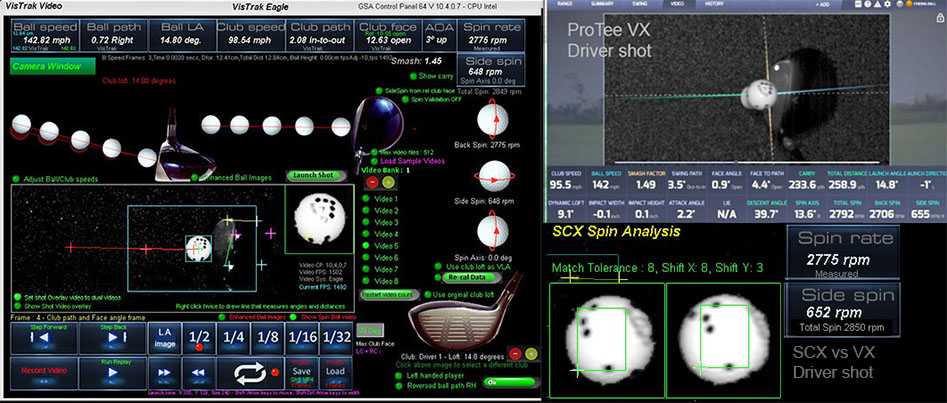
Task: Select Video 6 radio button
Action: [366, 258]
